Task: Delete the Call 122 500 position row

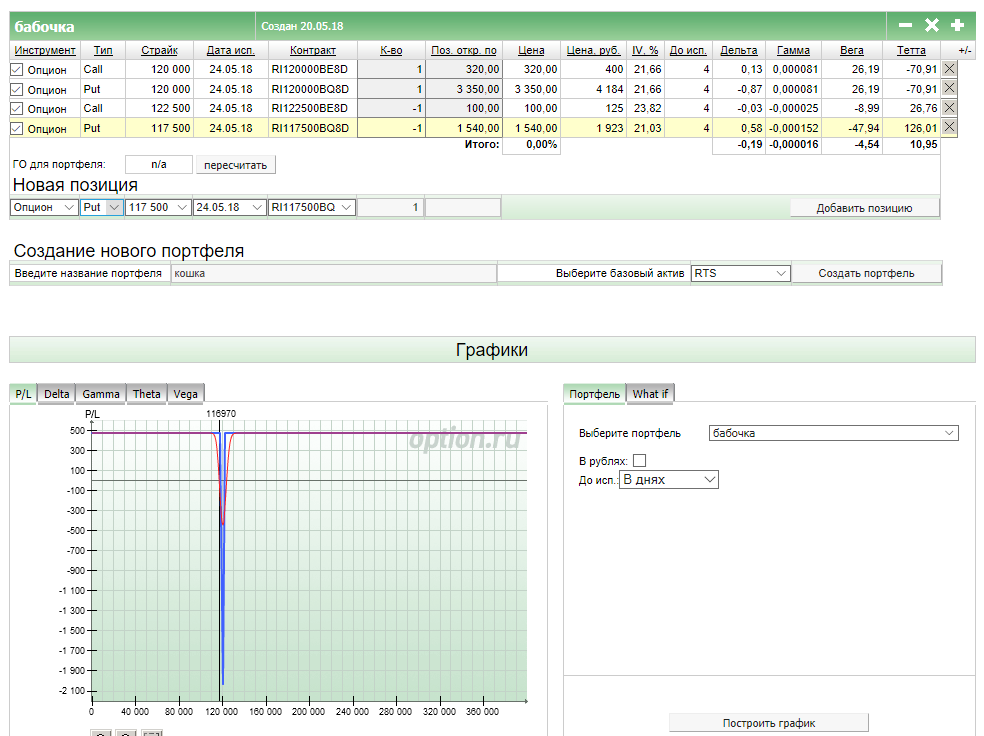Action: tap(949, 107)
